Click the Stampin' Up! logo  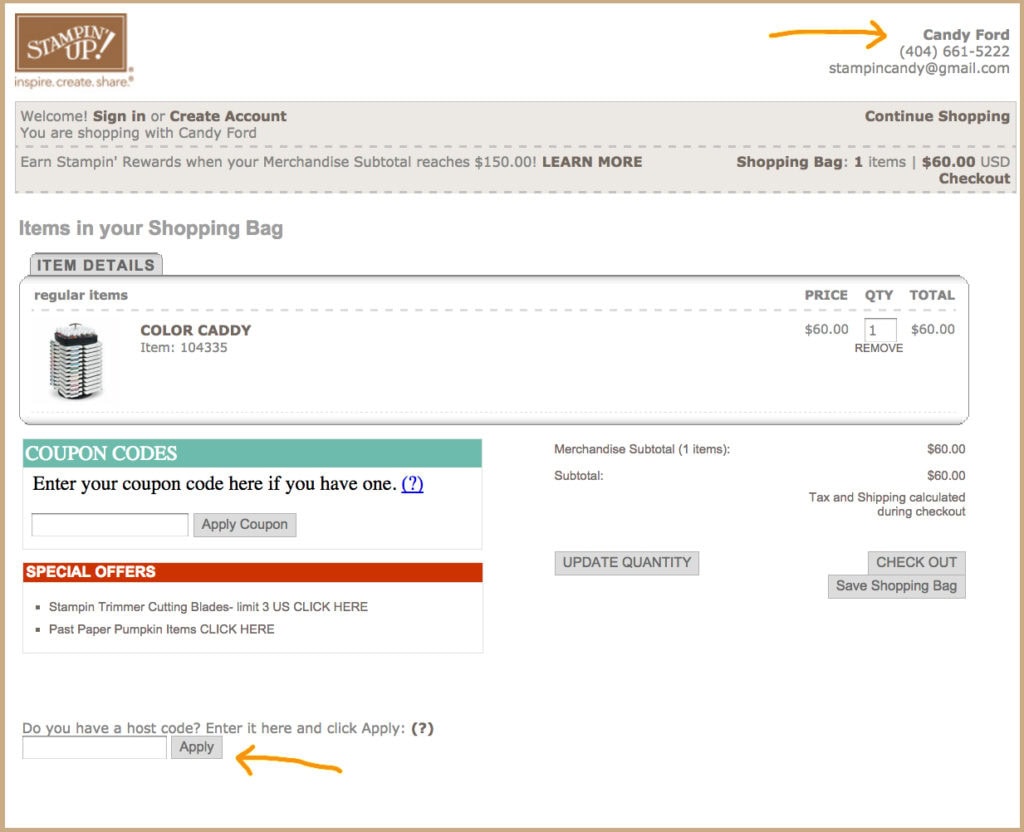(71, 49)
